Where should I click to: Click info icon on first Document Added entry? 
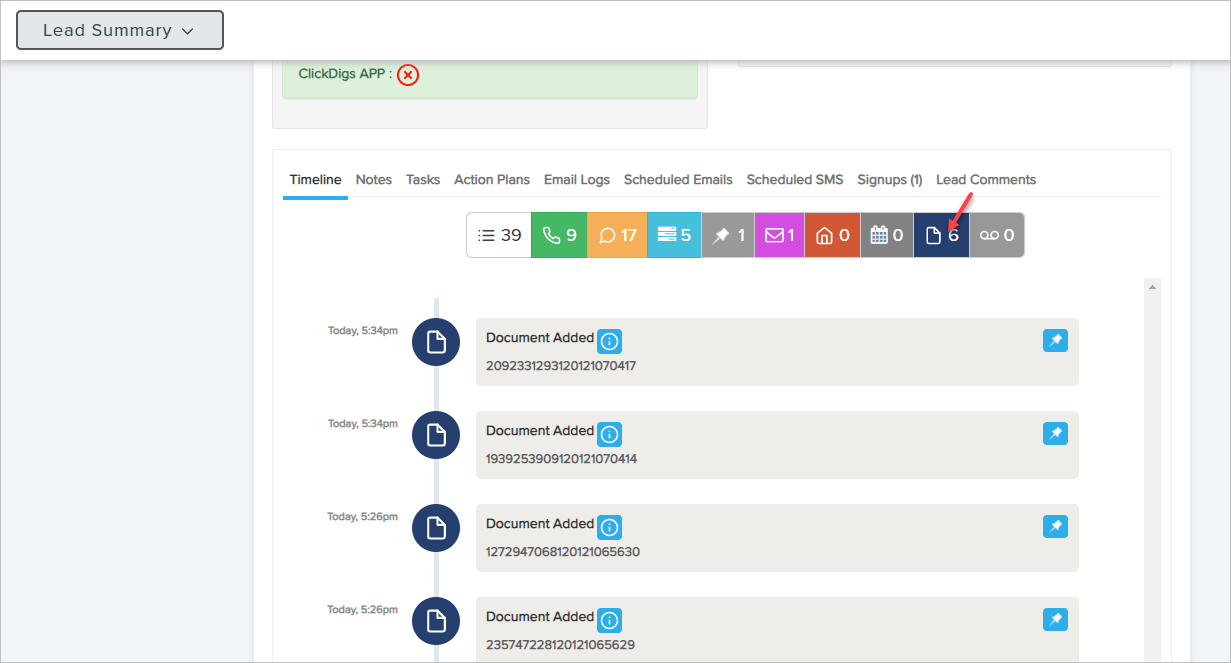click(609, 341)
